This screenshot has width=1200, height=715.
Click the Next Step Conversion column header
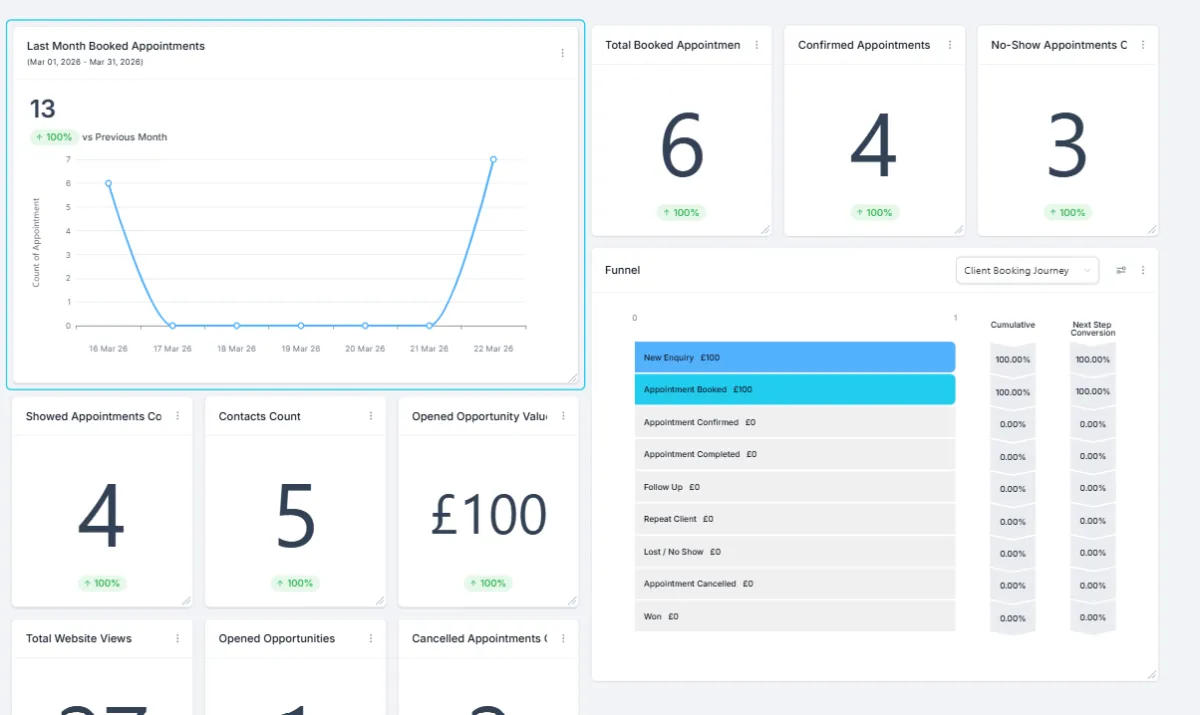click(1092, 329)
